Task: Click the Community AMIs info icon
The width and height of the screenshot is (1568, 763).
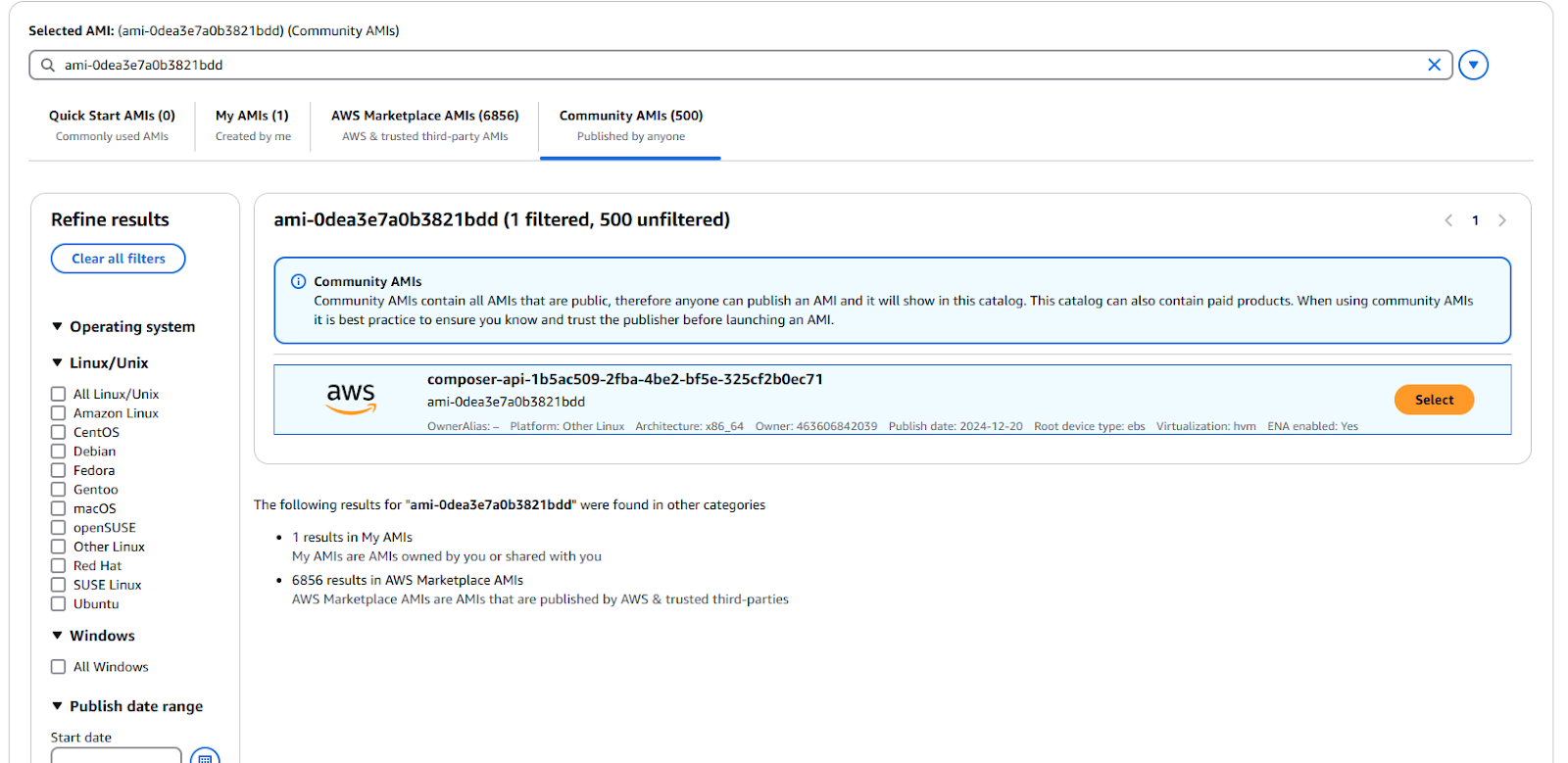Action: (x=299, y=281)
